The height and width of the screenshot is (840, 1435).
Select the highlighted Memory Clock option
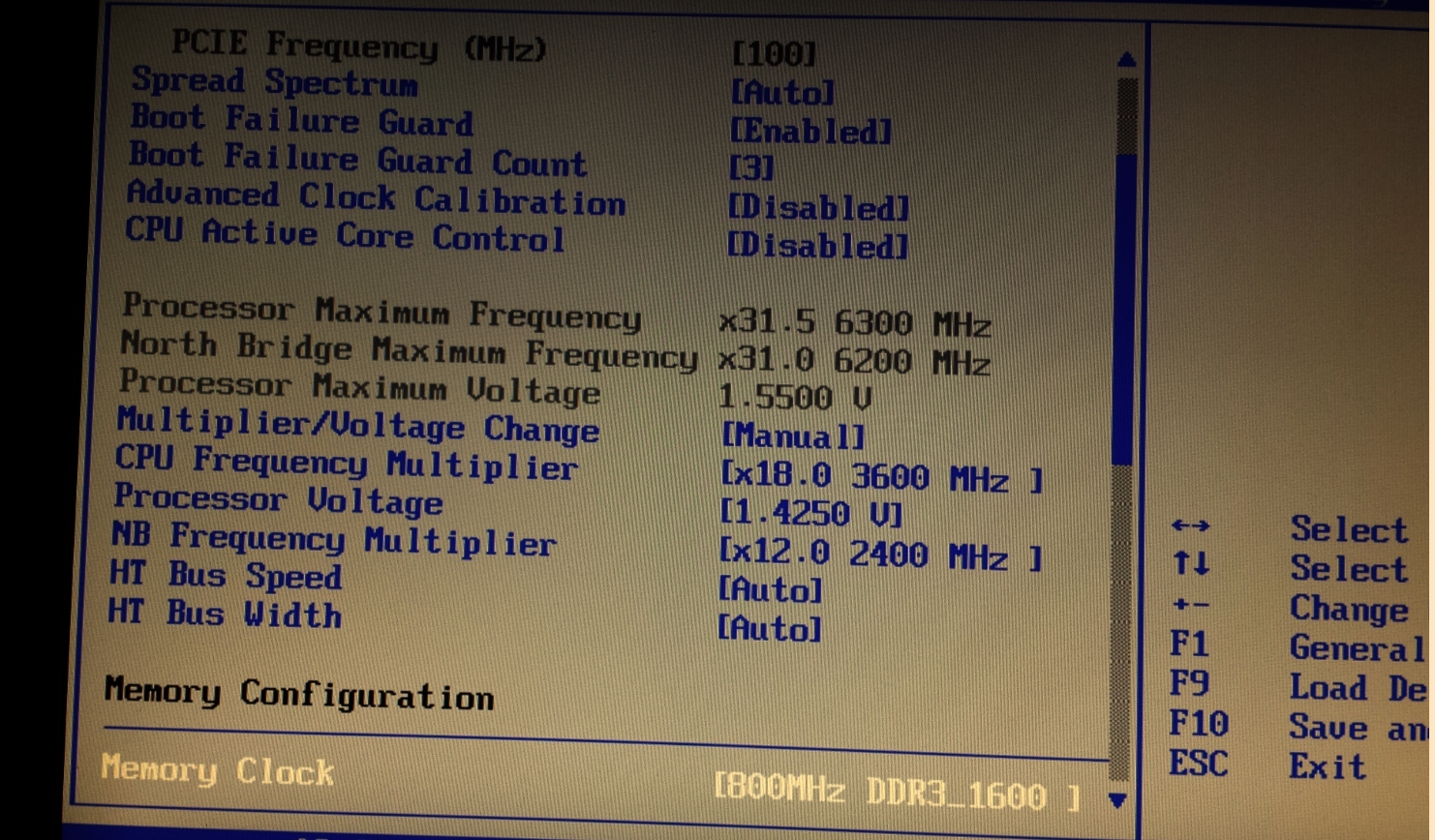[217, 770]
